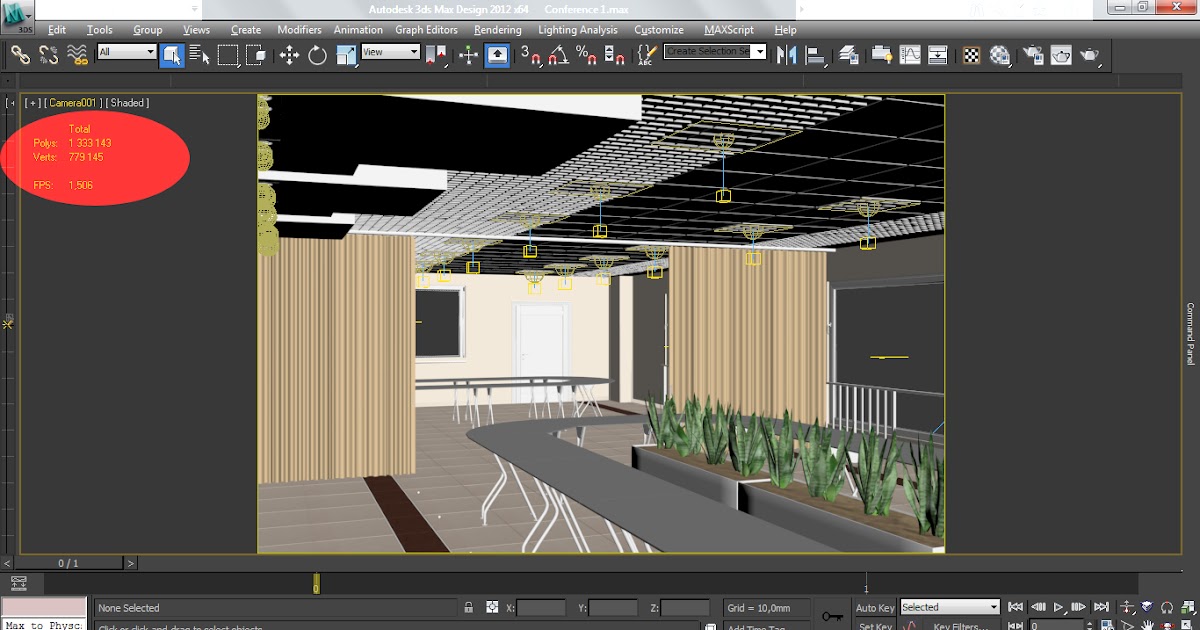Viewport: 1200px width, 630px height.
Task: Select the Select and Move tool
Action: tap(289, 55)
